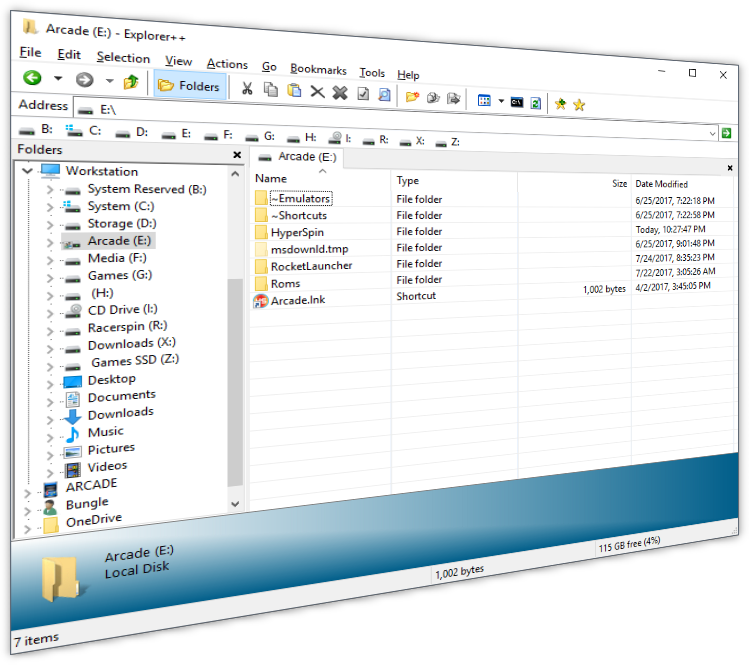The height and width of the screenshot is (665, 749).
Task: Click the green Go arrow button
Action: coord(726,133)
